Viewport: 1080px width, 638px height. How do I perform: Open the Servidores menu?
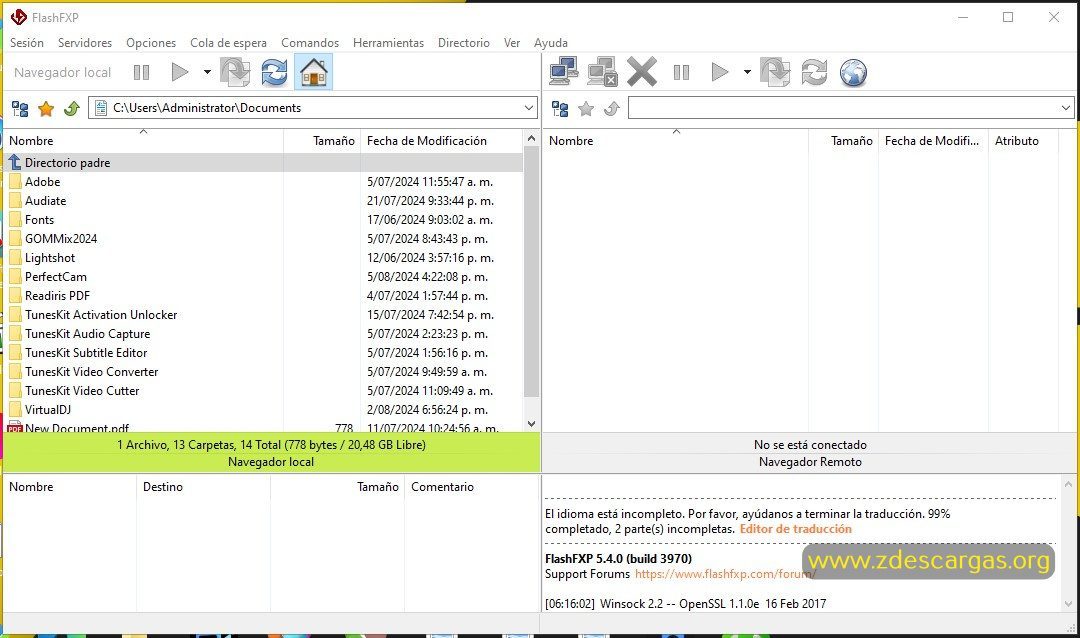pos(85,43)
